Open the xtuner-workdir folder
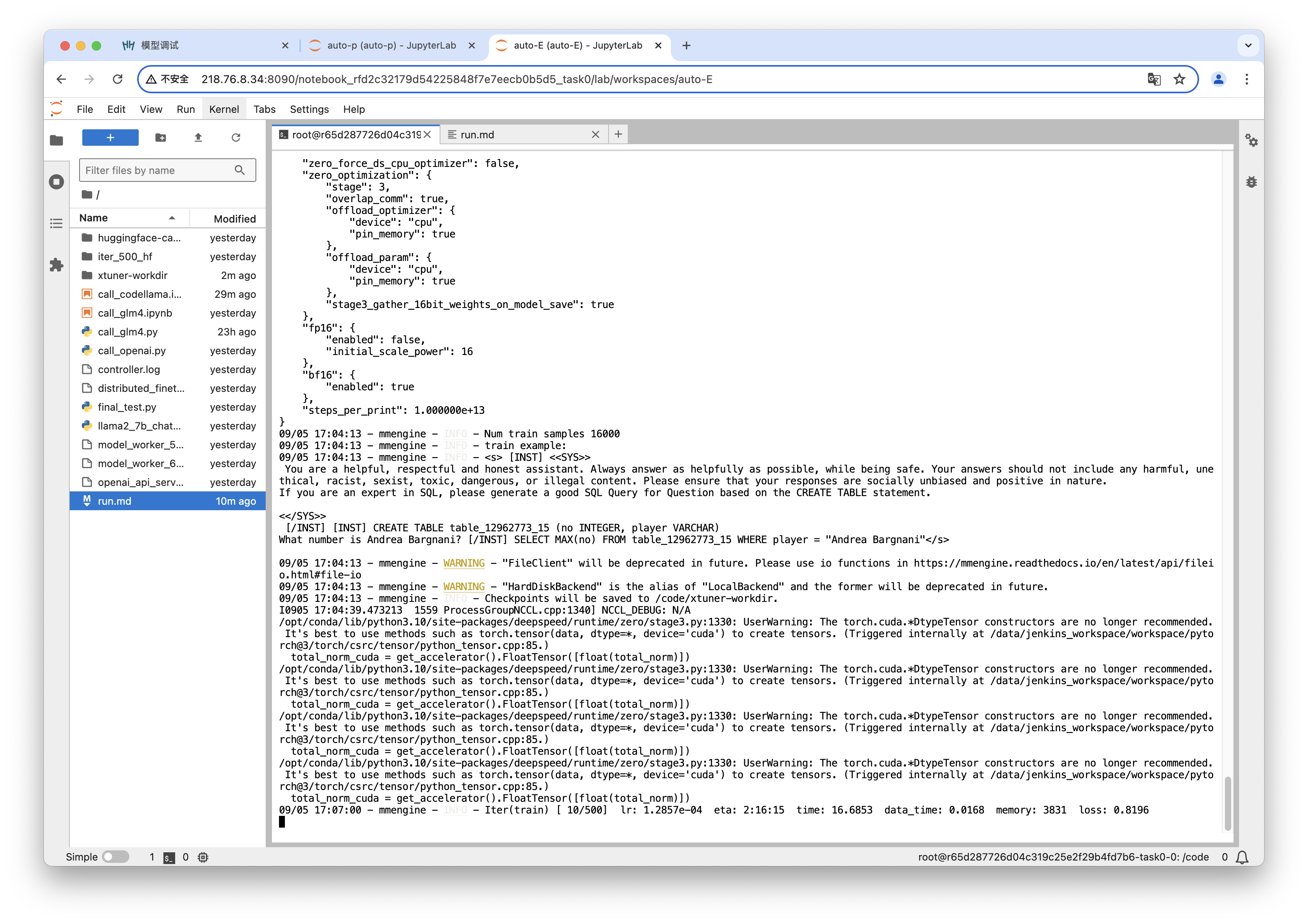Image resolution: width=1308 pixels, height=924 pixels. 133,276
